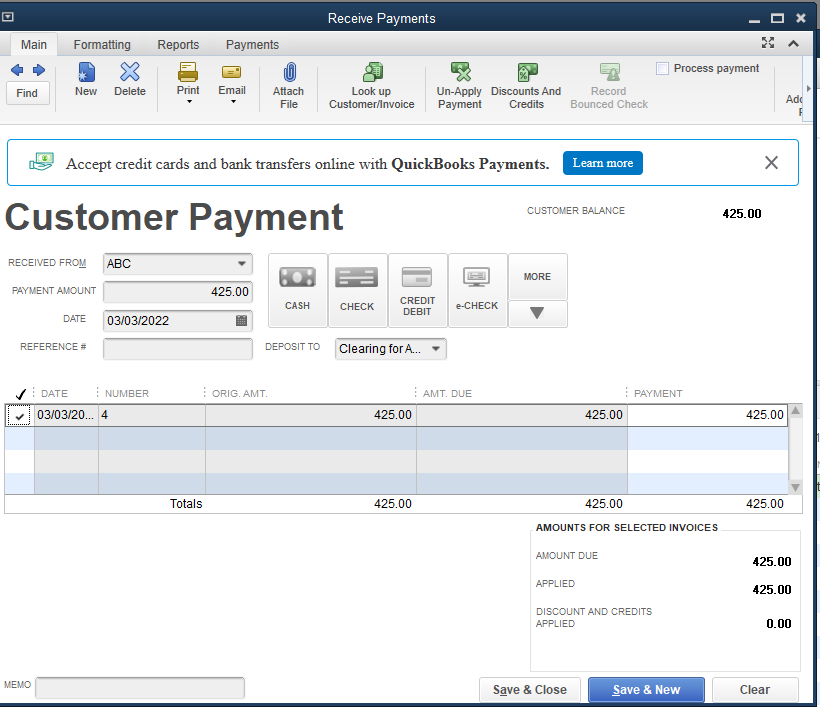The image size is (820, 707).
Task: Click the PAYMENT column header
Action: point(658,394)
